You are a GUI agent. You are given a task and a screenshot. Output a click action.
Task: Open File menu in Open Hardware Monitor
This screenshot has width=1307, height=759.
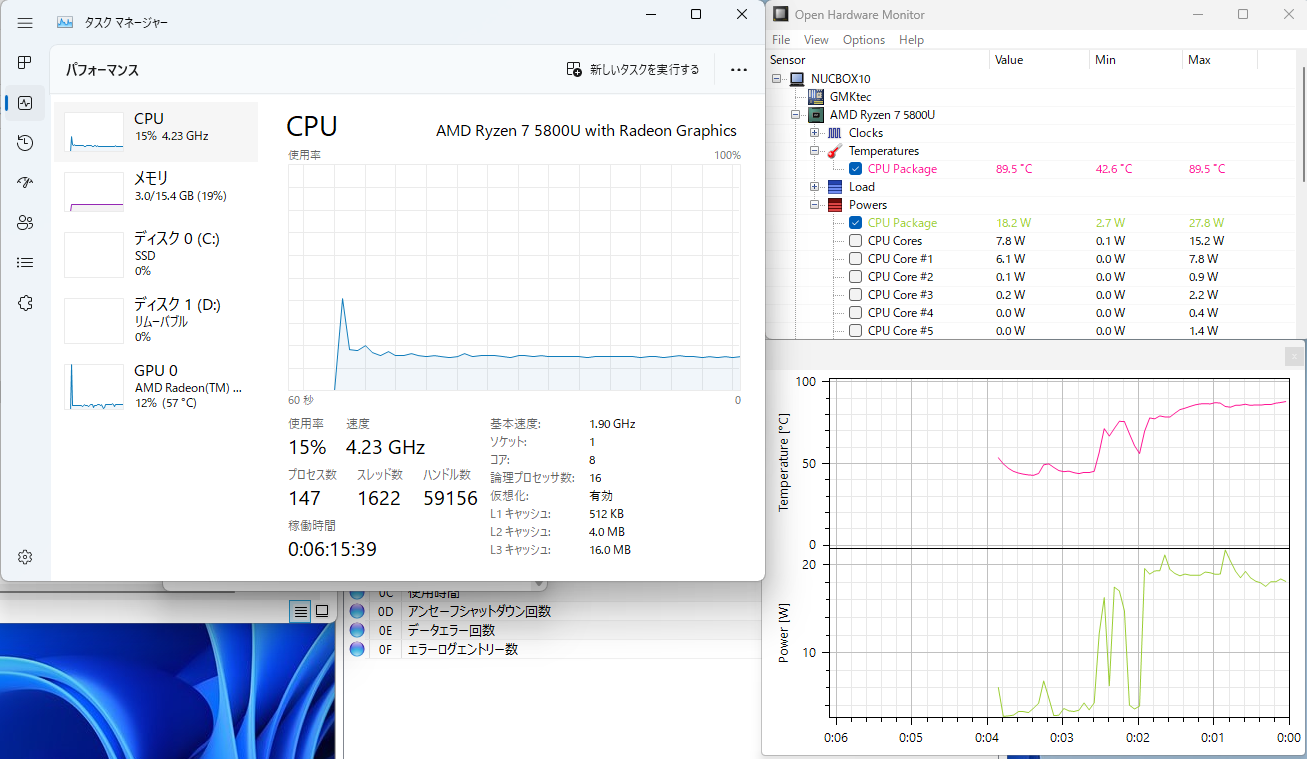point(781,40)
